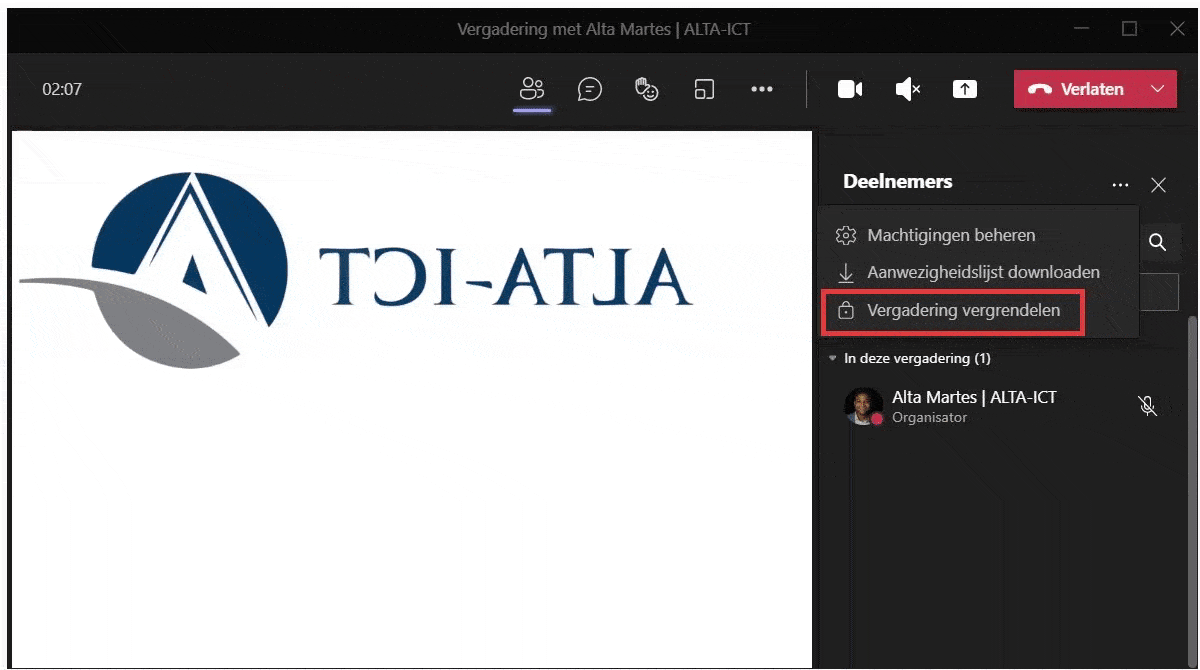This screenshot has height=670, width=1200.
Task: Open the settings gear next to Machtigingen beheren
Action: pyautogui.click(x=845, y=234)
